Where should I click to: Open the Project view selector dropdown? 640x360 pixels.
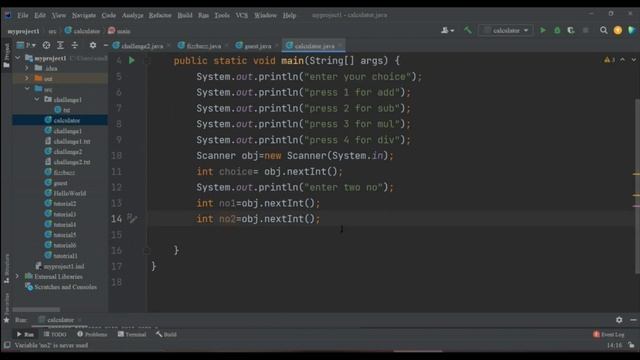25,45
